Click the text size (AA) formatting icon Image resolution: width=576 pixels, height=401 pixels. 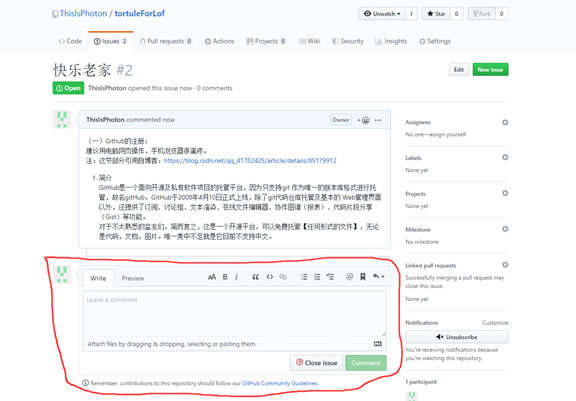pyautogui.click(x=212, y=277)
